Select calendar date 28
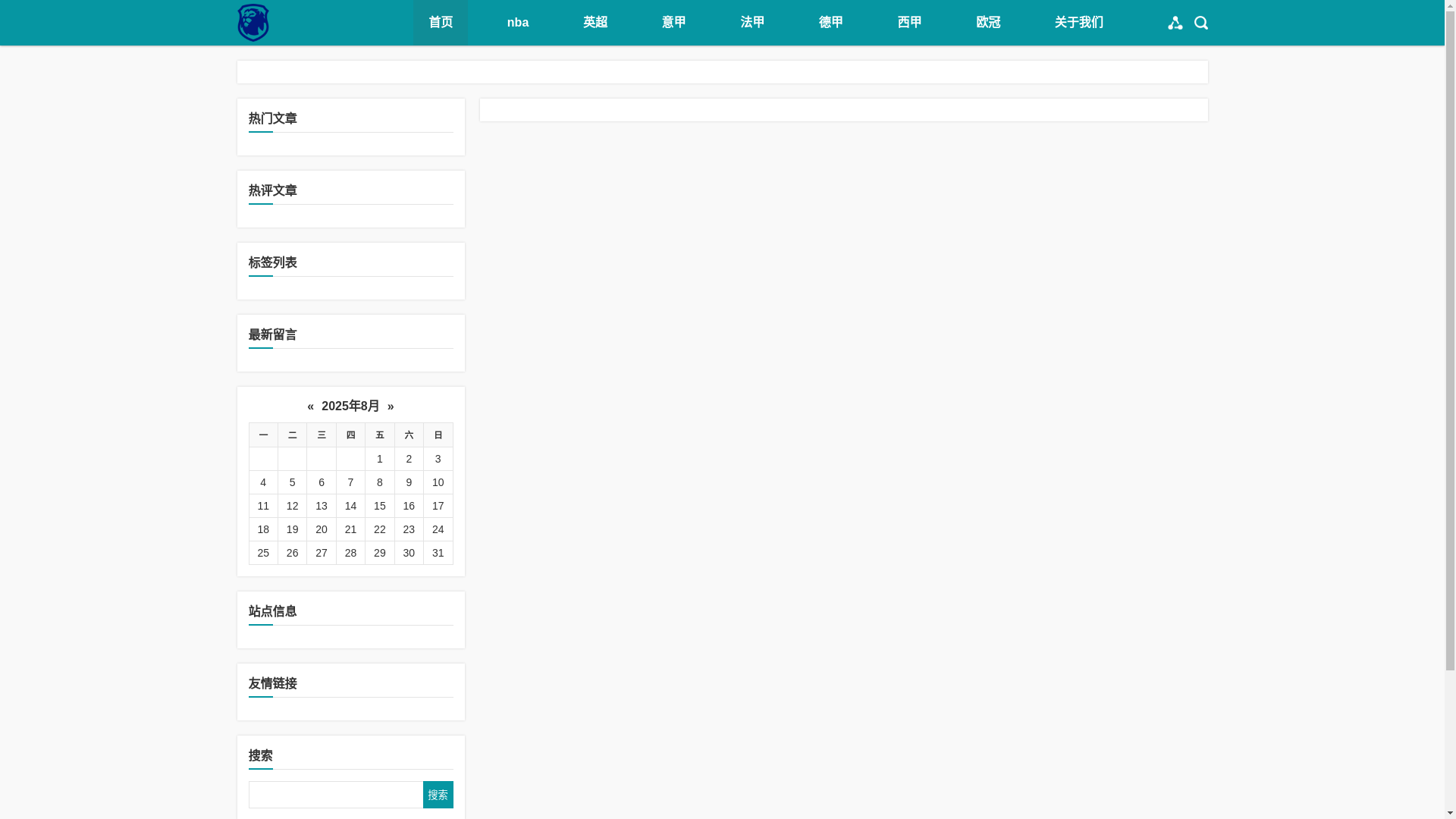The width and height of the screenshot is (1456, 819). (x=350, y=553)
